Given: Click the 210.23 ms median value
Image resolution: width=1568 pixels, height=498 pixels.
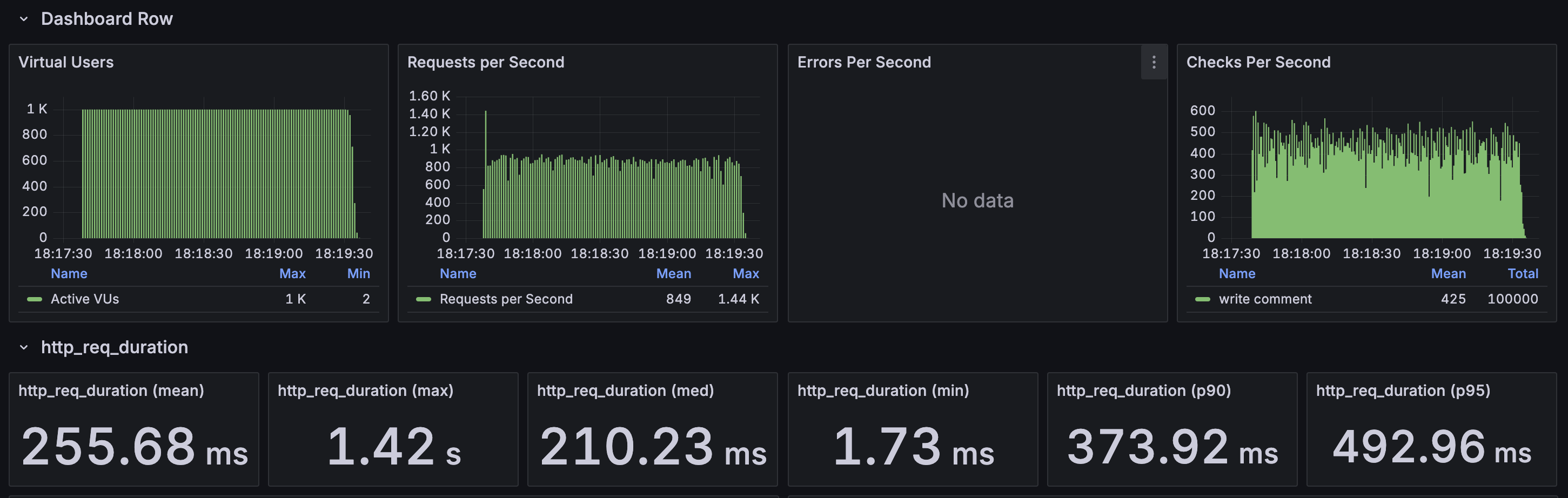Looking at the screenshot, I should [653, 447].
